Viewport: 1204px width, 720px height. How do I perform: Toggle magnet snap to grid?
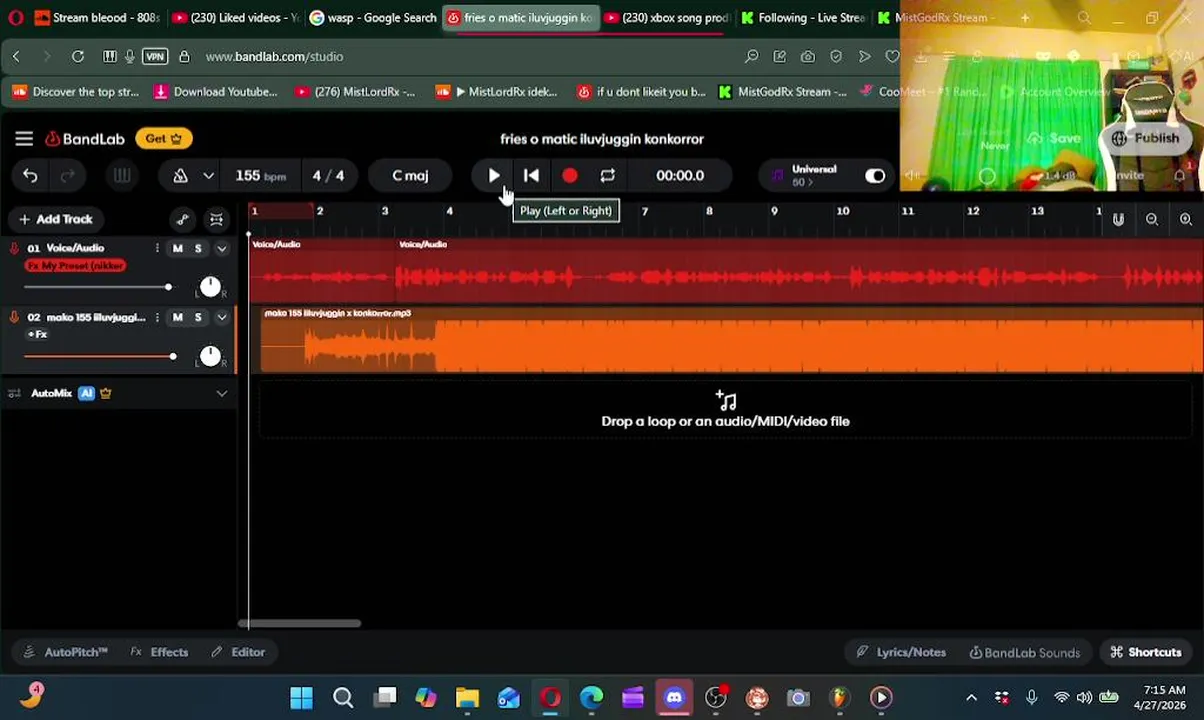(x=1118, y=220)
